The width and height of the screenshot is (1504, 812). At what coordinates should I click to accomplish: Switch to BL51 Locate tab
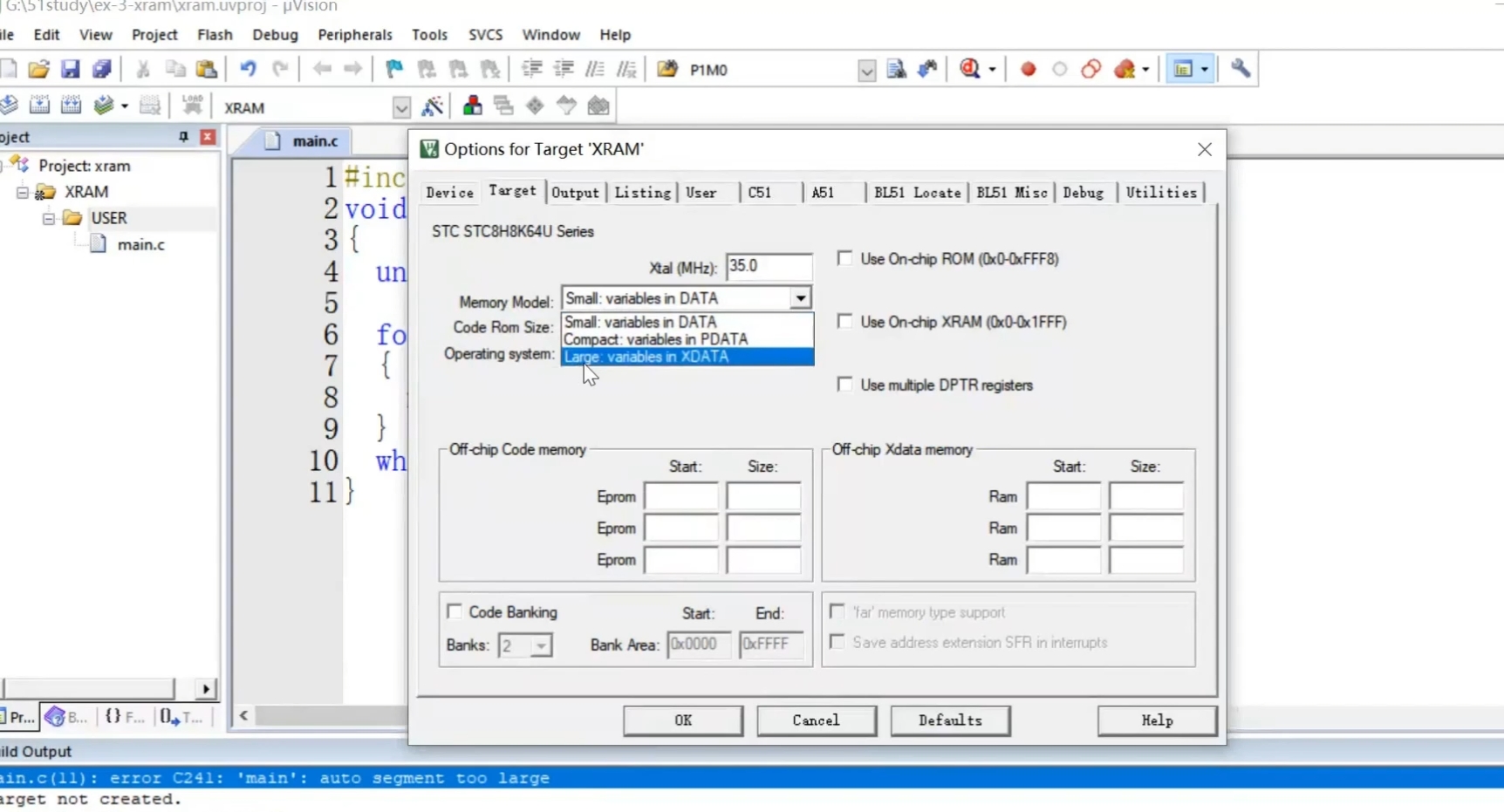pyautogui.click(x=917, y=193)
